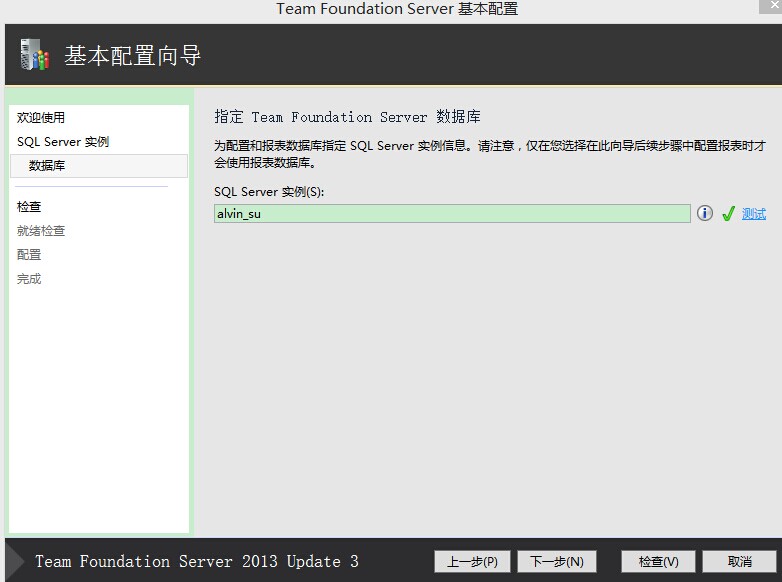This screenshot has height=582, width=782.
Task: Select the 欢迎使用 step in sidebar
Action: pyautogui.click(x=41, y=118)
